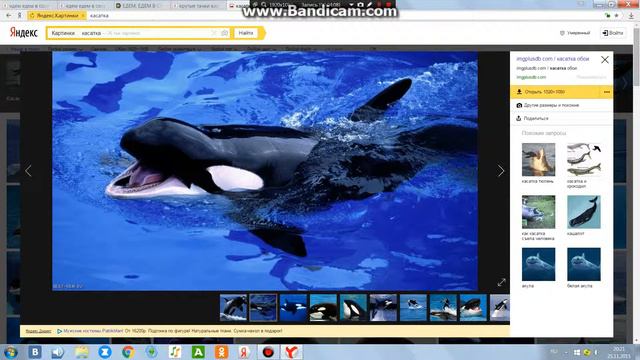Open the Bandicam red record taskbar icon
Screen dimensions: 640x360
point(268,352)
